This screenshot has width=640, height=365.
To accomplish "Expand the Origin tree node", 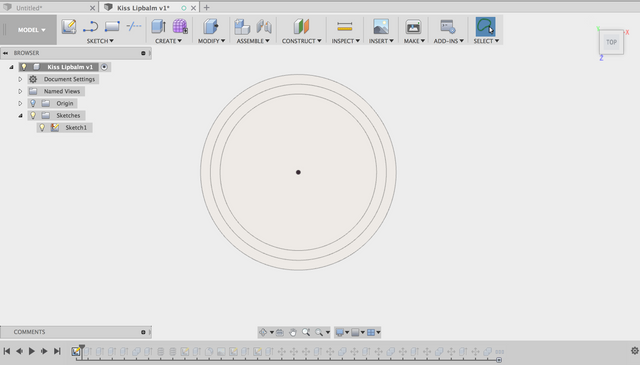I will 20,103.
